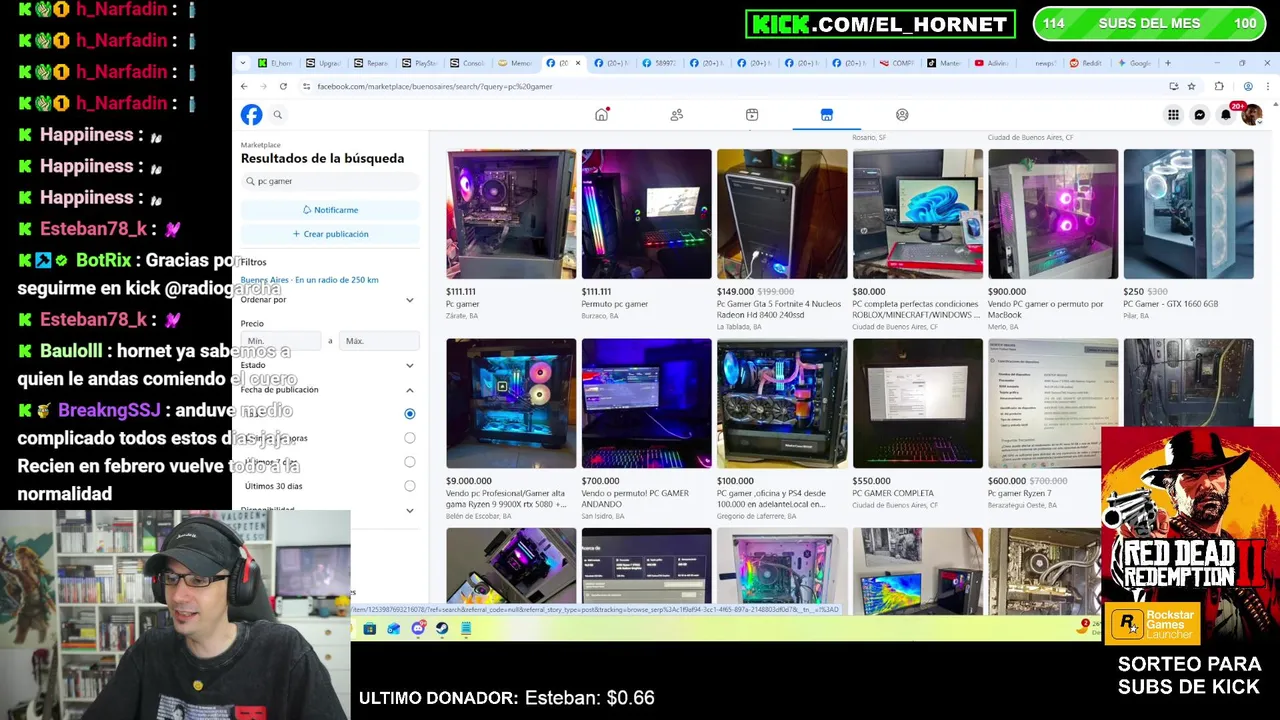
Task: Click the Notificarme button
Action: click(330, 210)
